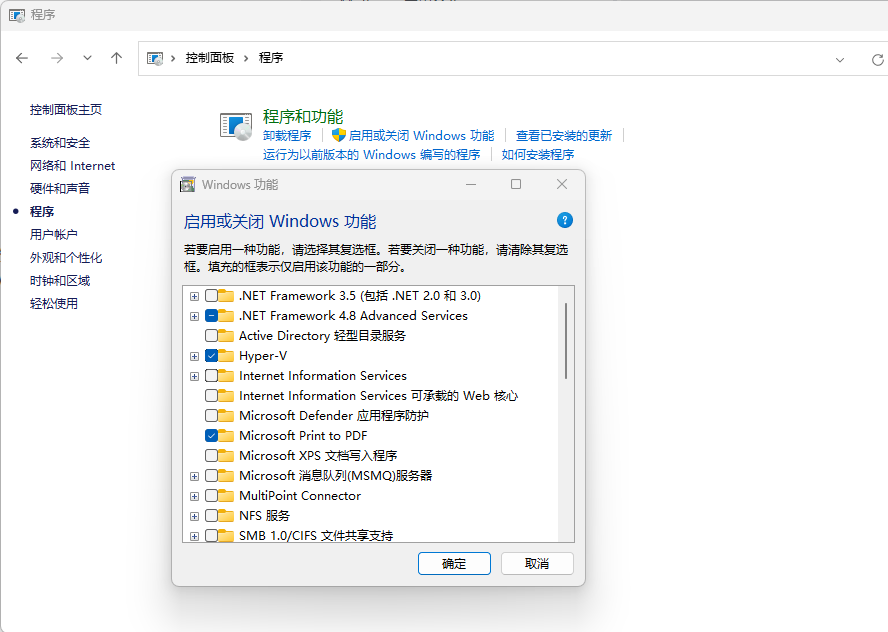Click the blue help question mark icon

tap(564, 221)
